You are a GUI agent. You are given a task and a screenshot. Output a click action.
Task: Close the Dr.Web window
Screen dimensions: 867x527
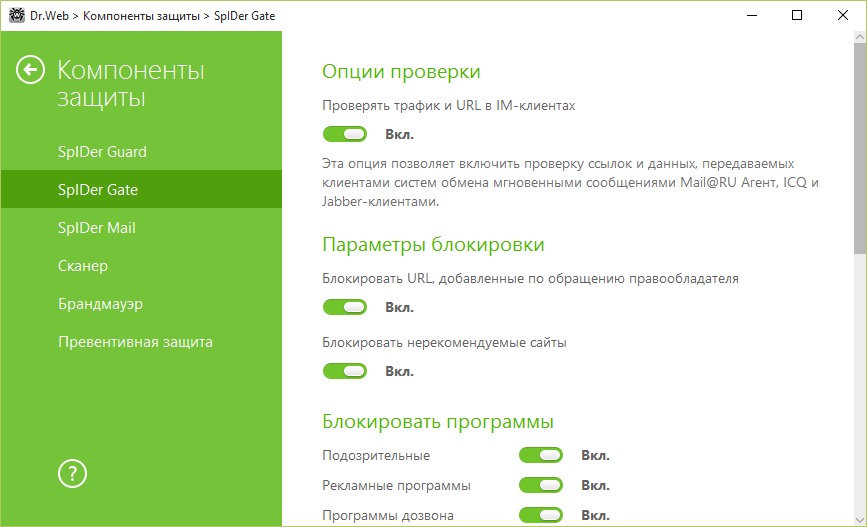843,15
